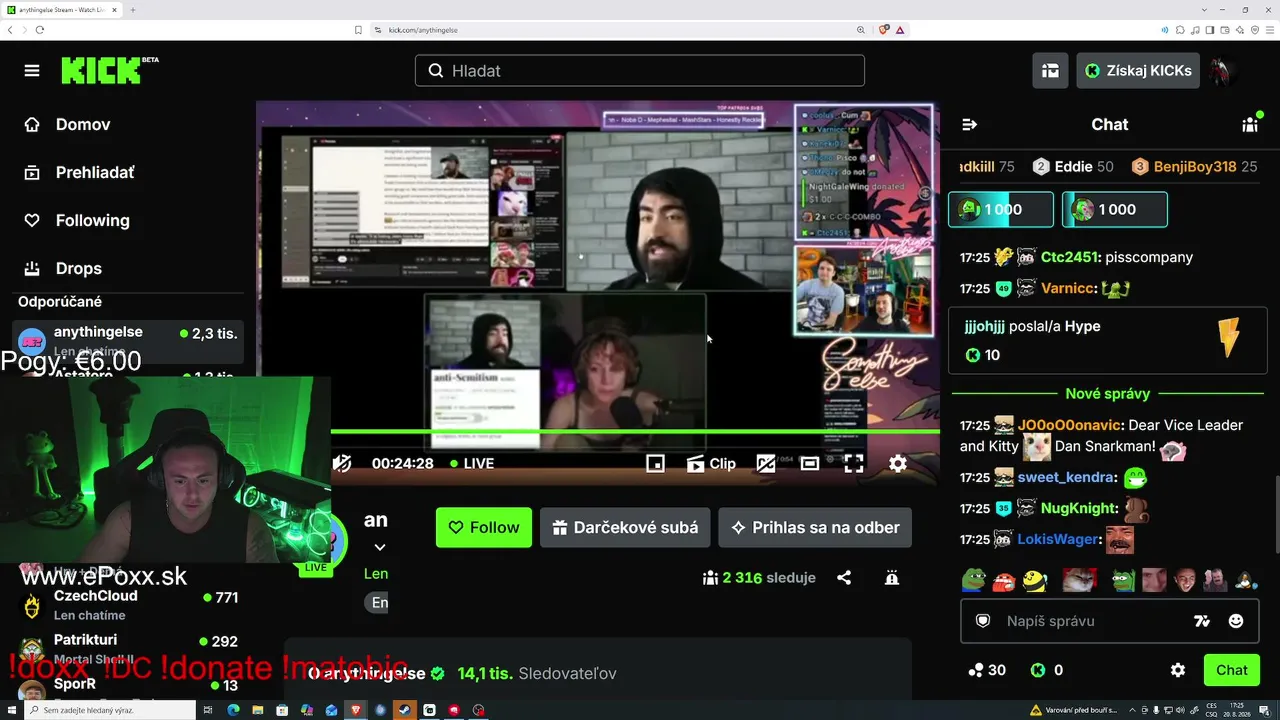Open Domov from the sidebar

pos(68,124)
